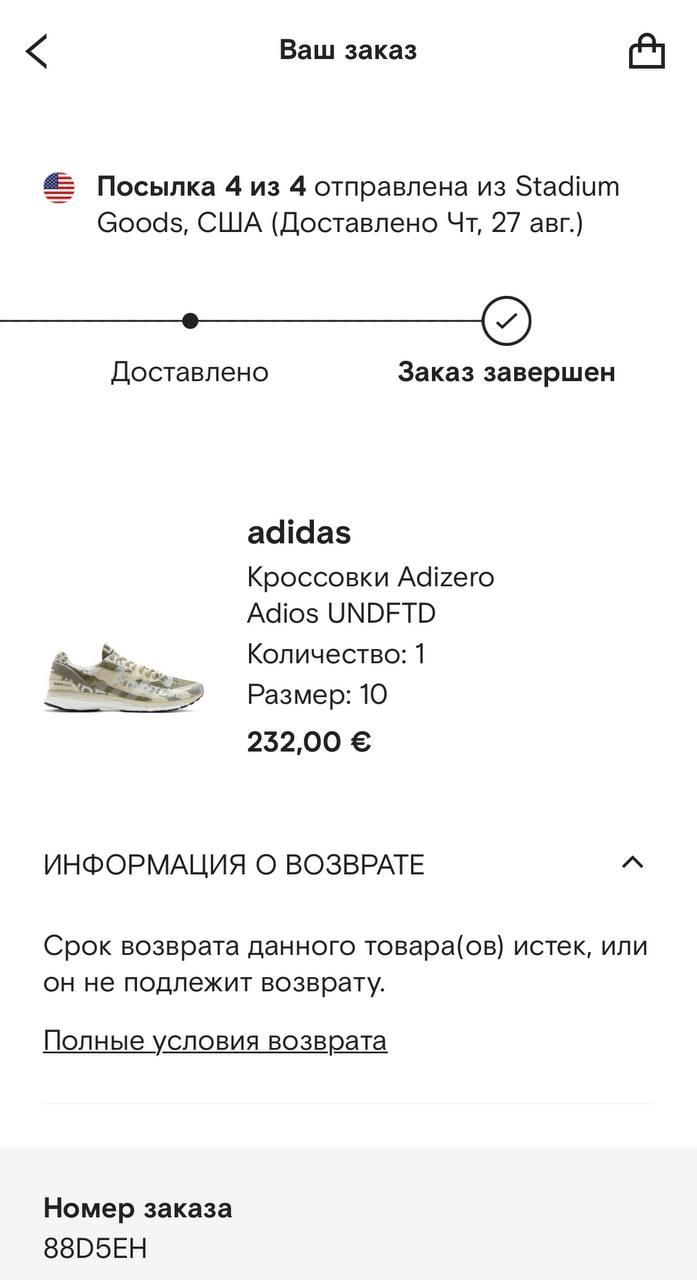
Task: Tap the Ваш заказ page title
Action: pos(348,50)
